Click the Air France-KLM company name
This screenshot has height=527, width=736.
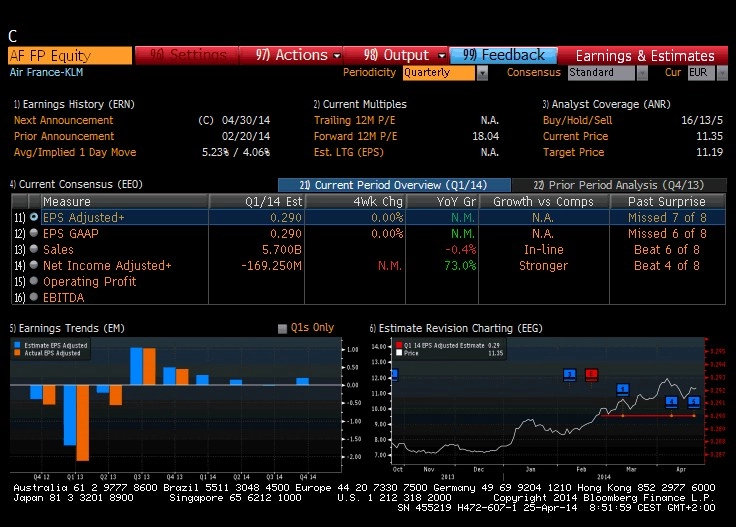(46, 72)
